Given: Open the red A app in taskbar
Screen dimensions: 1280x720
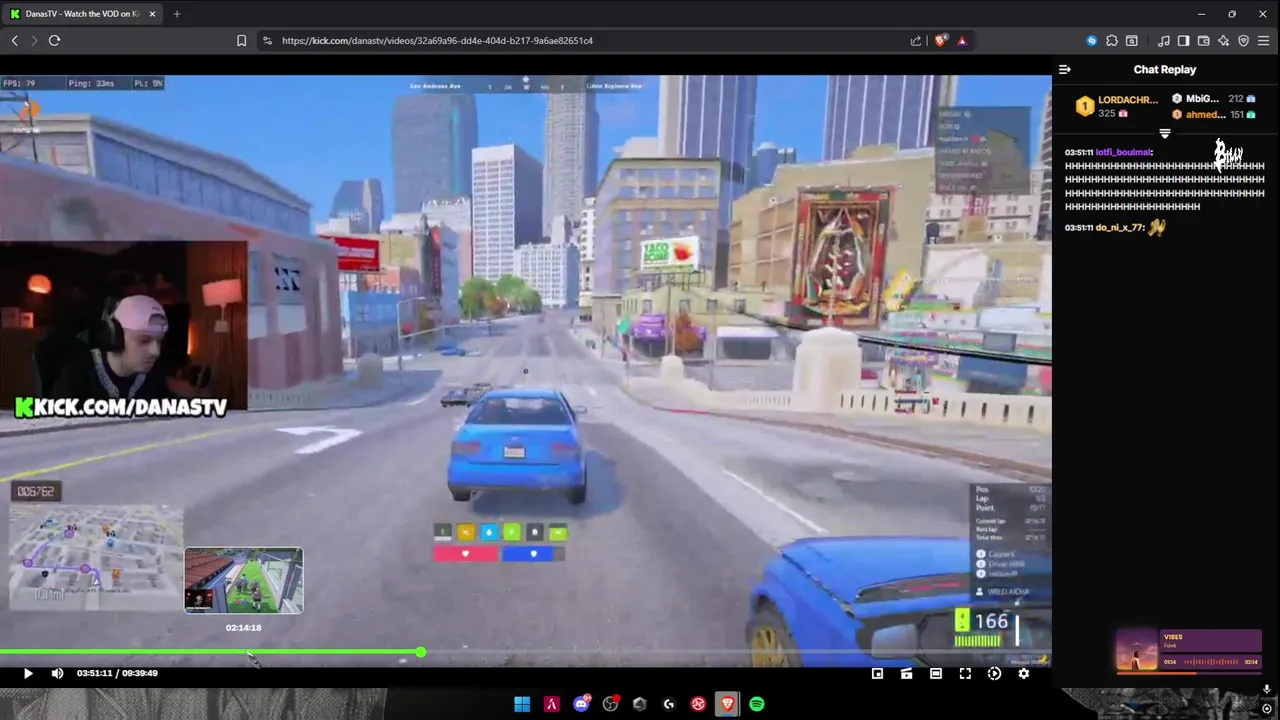Looking at the screenshot, I should click(x=551, y=704).
